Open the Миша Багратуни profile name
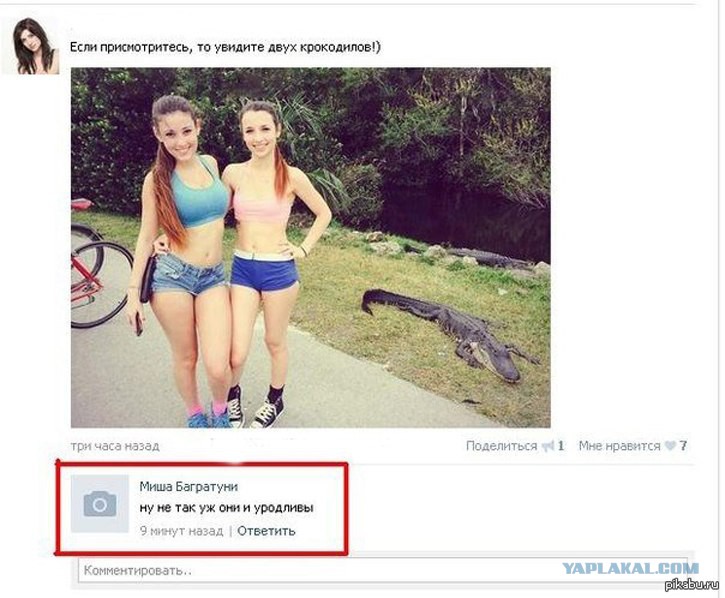This screenshot has width=725, height=598. (189, 487)
